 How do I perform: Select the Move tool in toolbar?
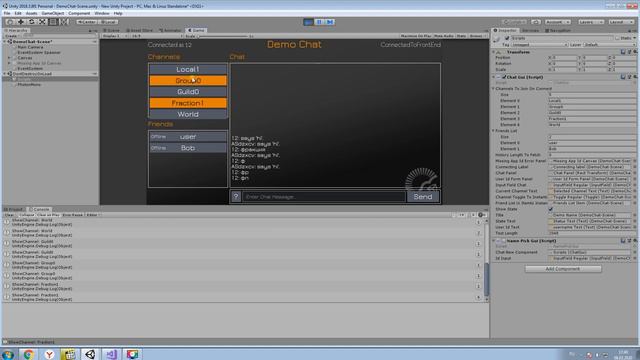click(x=21, y=22)
